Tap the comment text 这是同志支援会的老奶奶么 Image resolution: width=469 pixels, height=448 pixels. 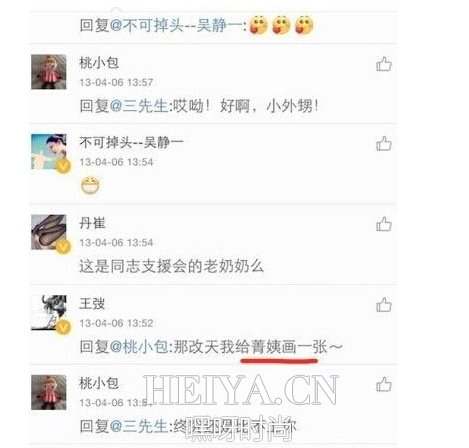[x=172, y=266]
